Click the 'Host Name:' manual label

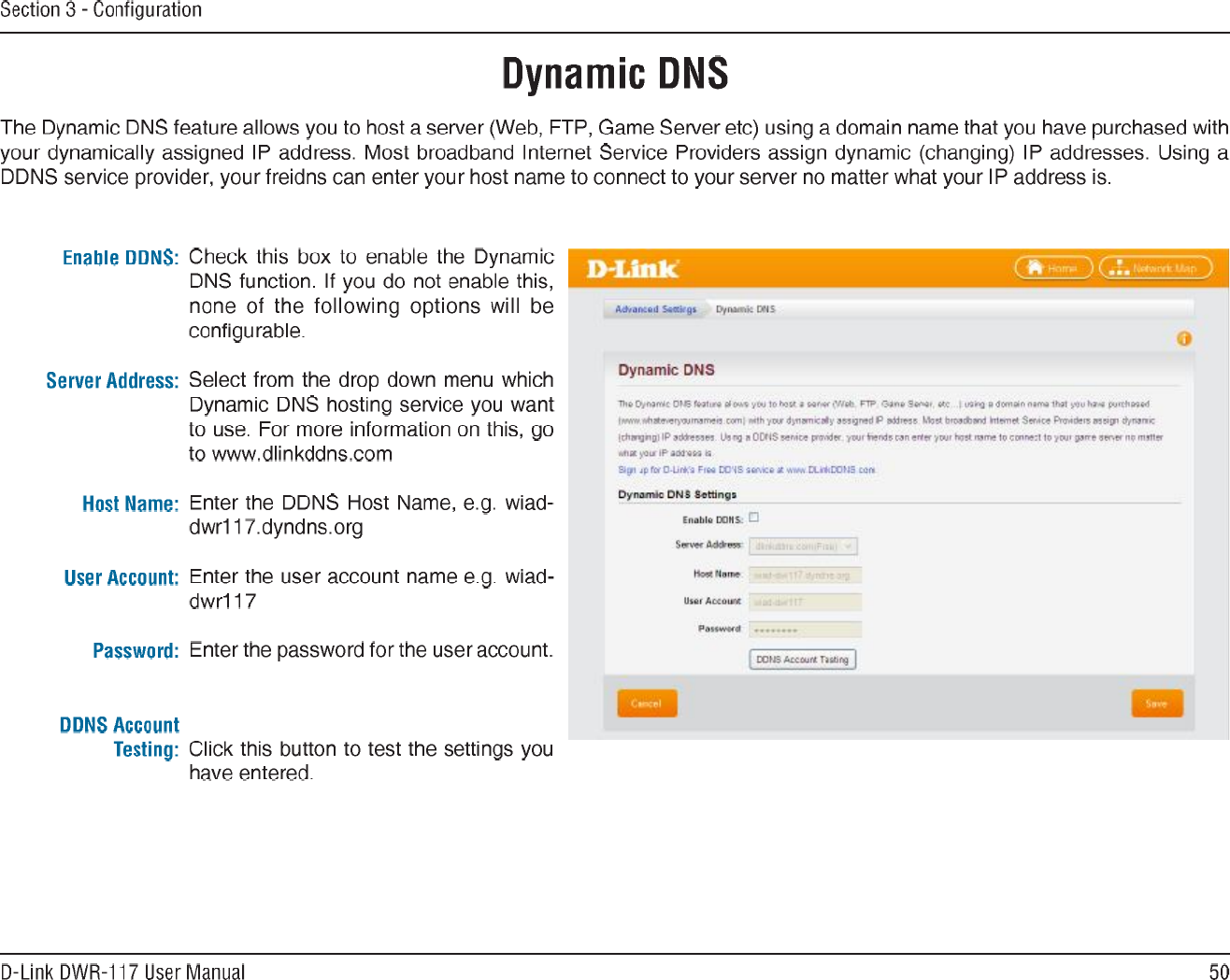click(130, 504)
